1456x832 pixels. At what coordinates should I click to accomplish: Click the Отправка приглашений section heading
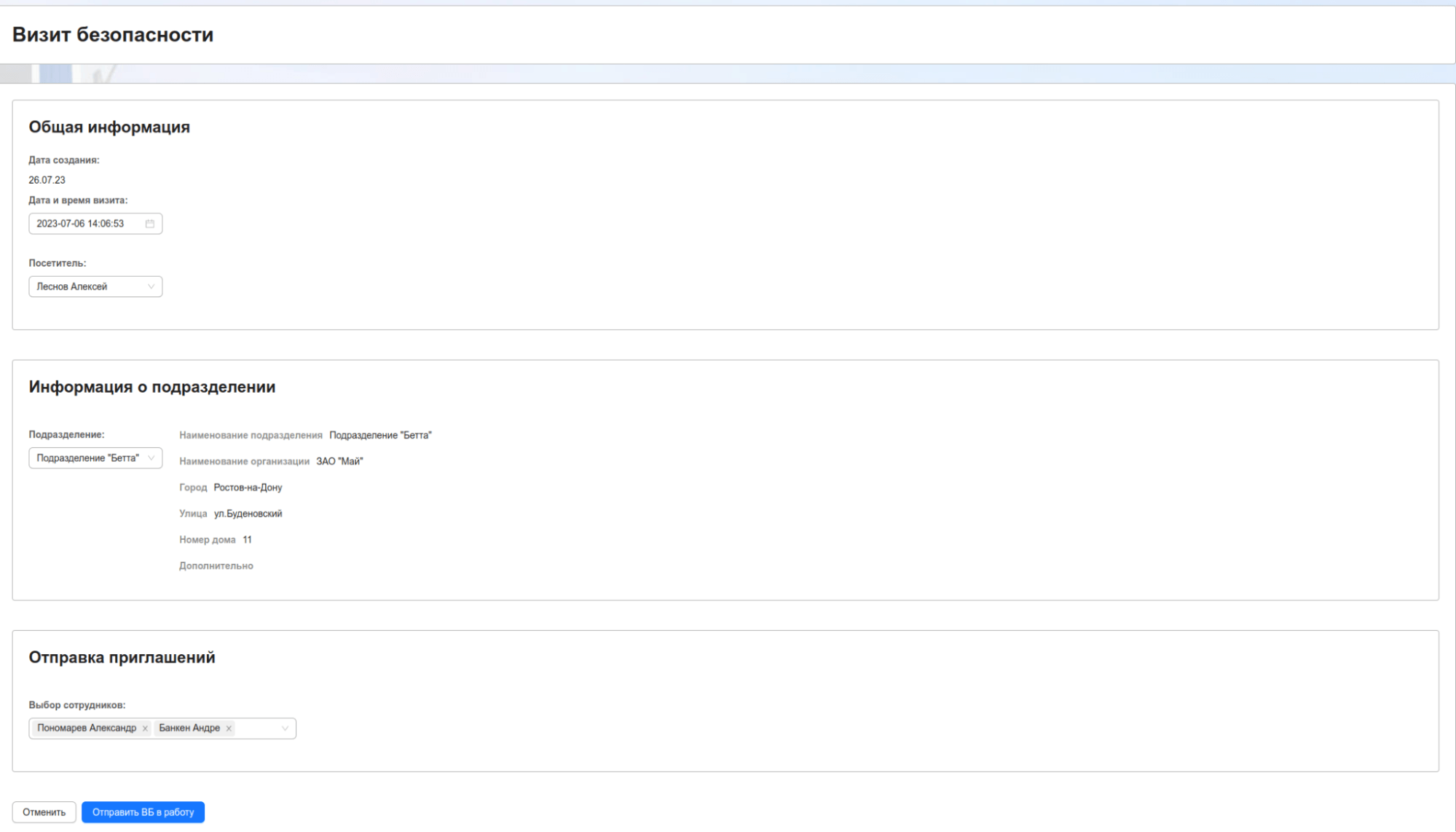(122, 657)
